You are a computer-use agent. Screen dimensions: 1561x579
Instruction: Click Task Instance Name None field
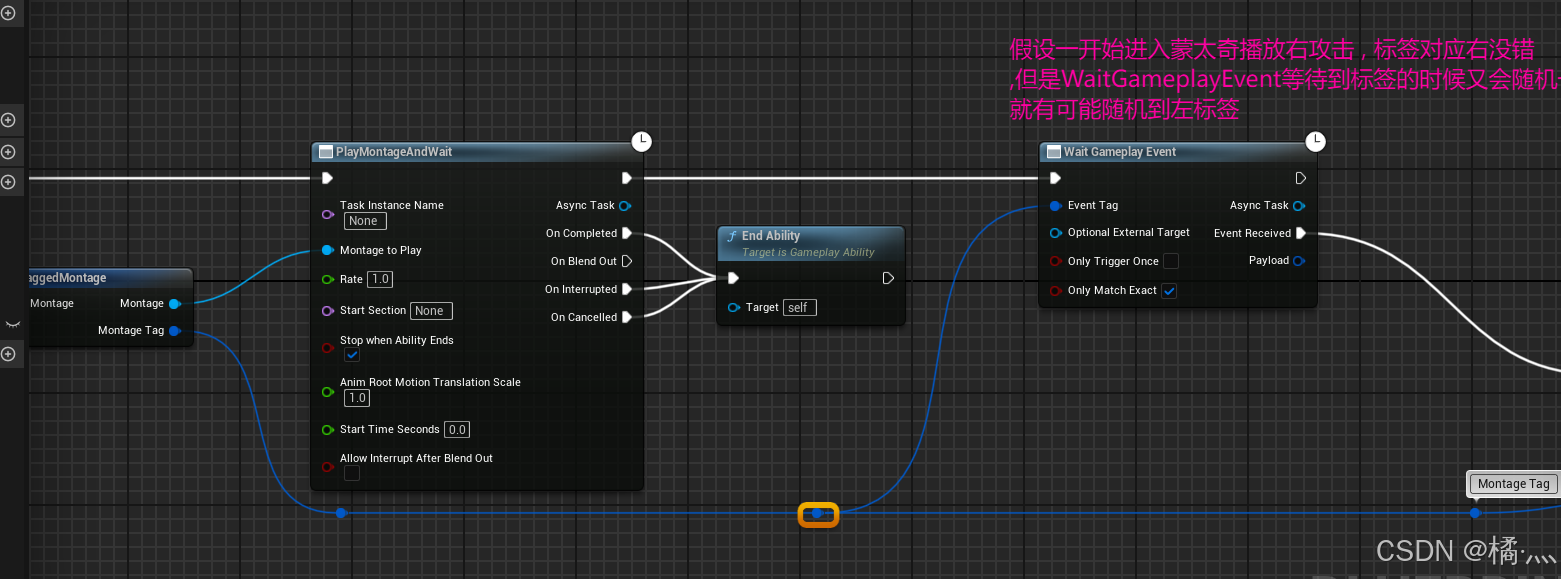click(365, 221)
